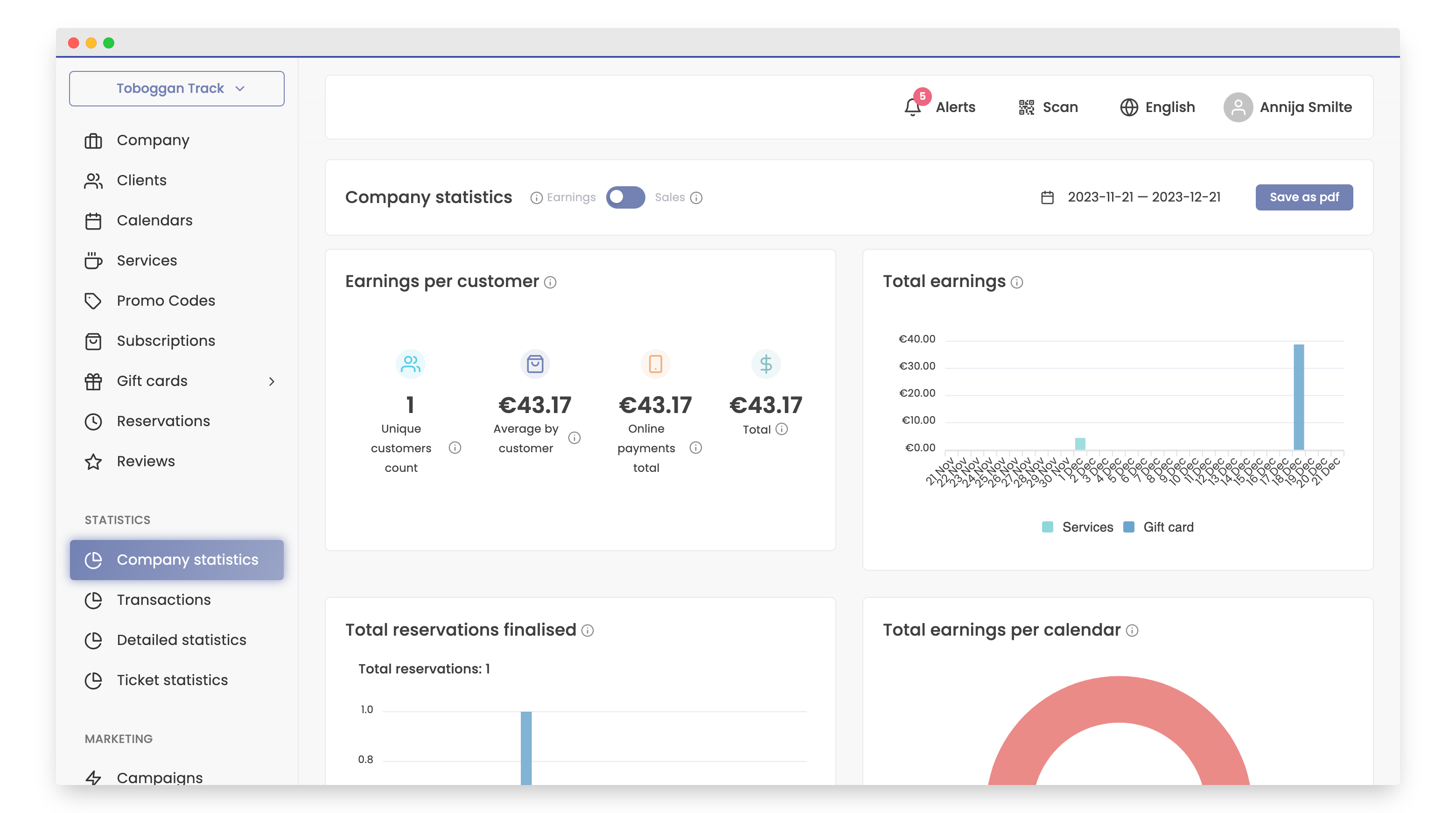Open the Detailed statistics page
Screen dimensions: 1456x813
181,640
